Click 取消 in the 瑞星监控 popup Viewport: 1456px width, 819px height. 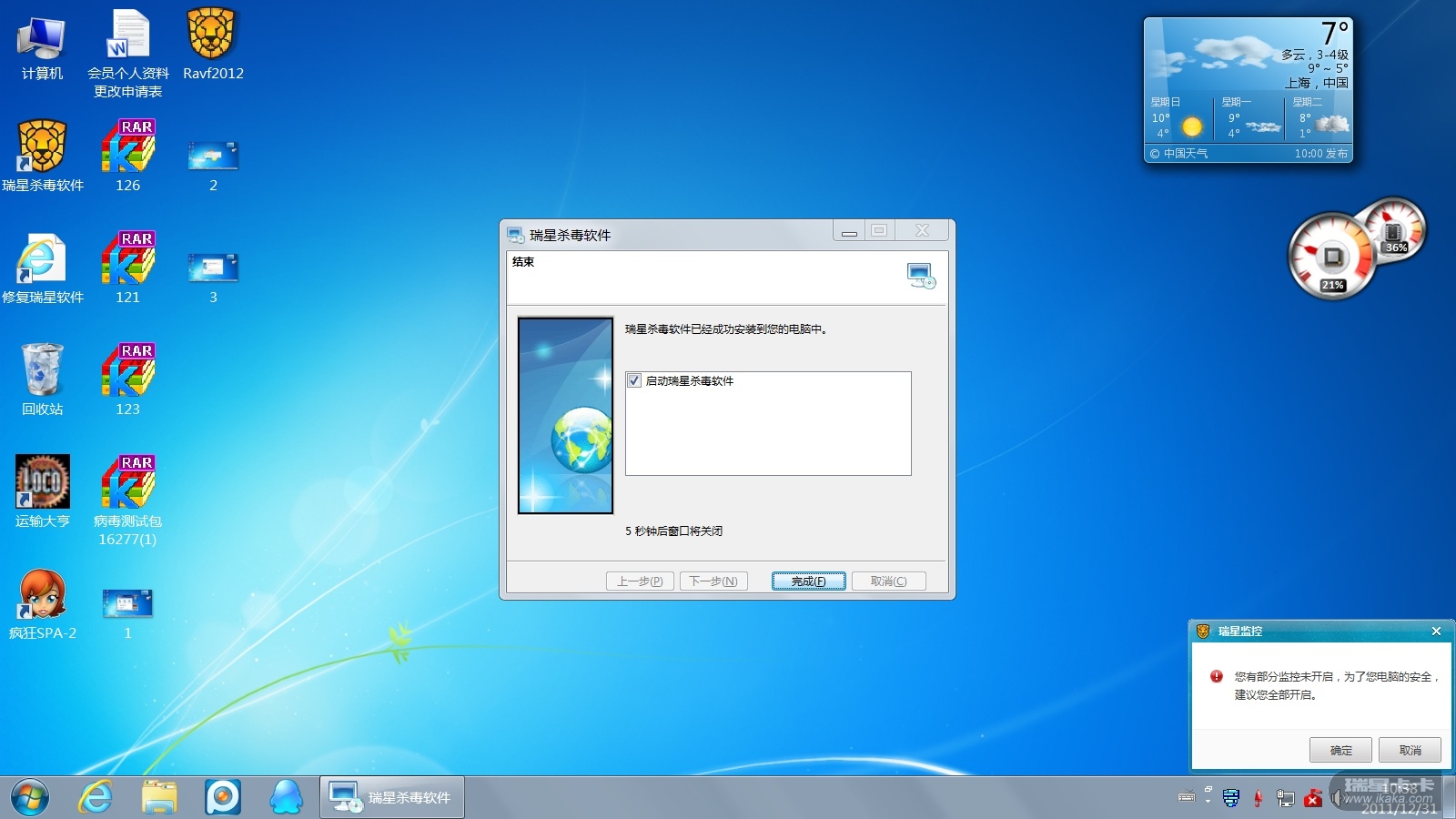coord(1410,750)
